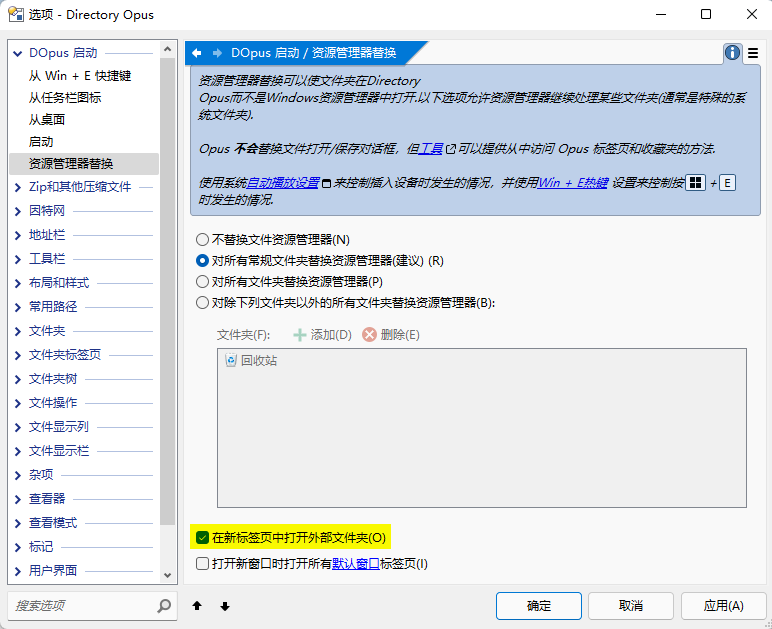This screenshot has height=629, width=772.
Task: Expand the 查看器 category
Action: pos(18,499)
